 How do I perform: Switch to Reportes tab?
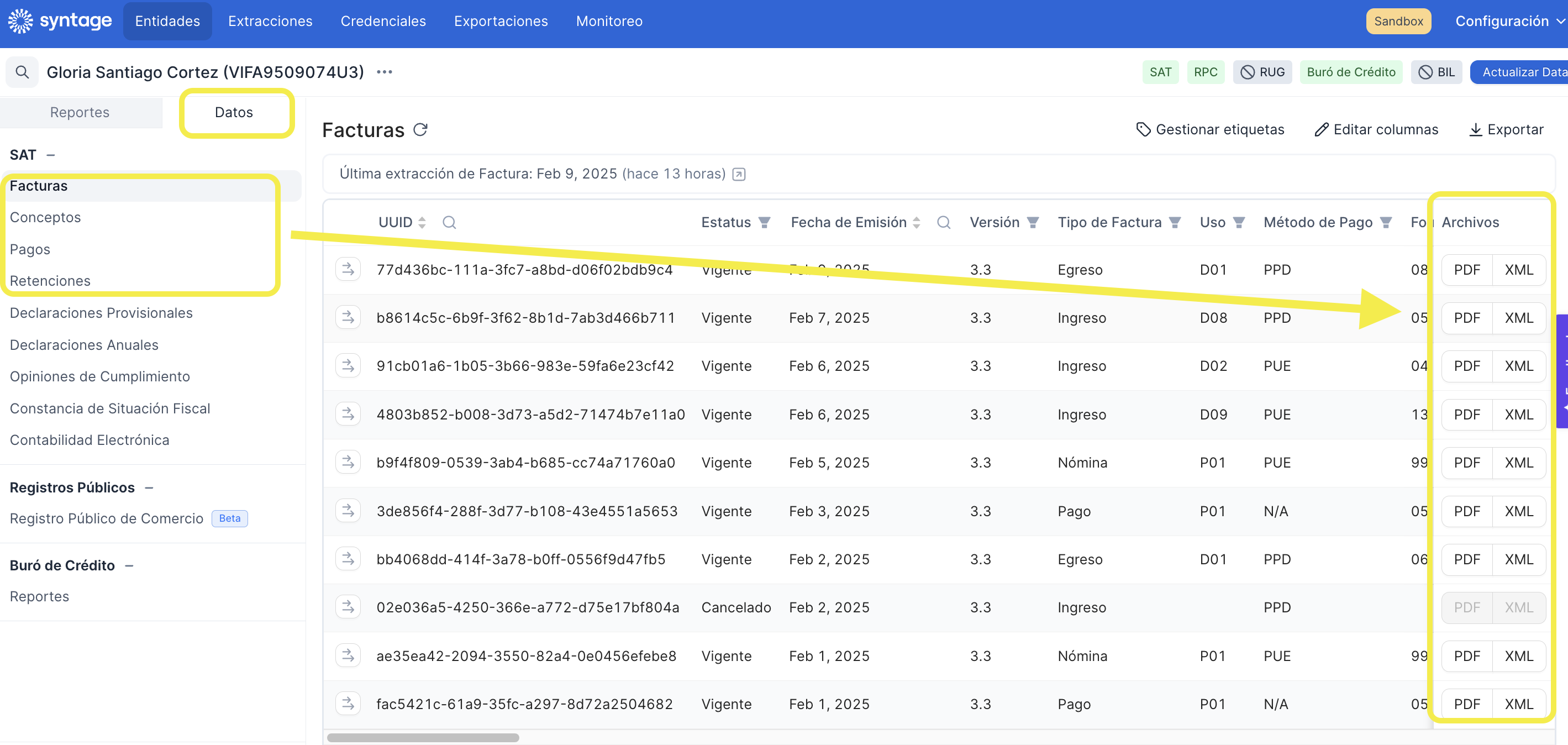point(80,113)
